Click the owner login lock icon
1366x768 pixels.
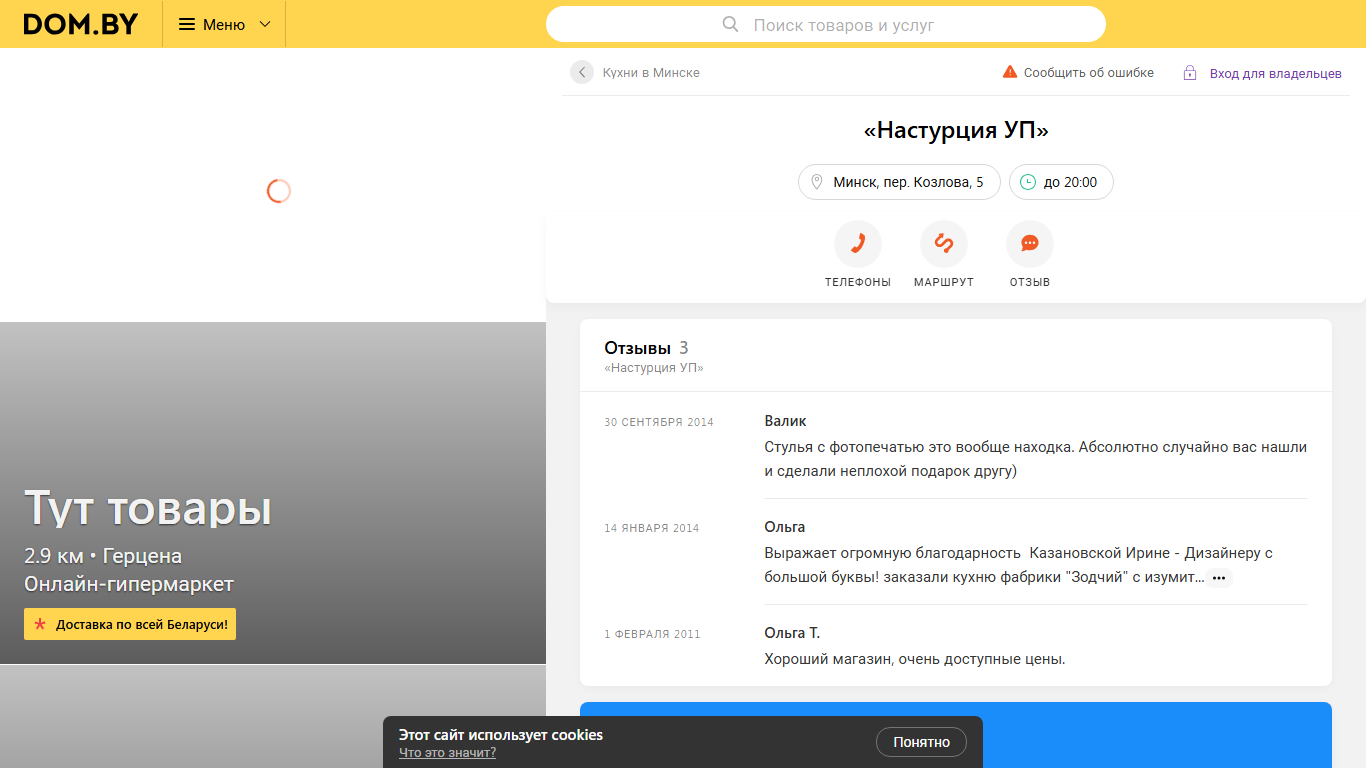tap(1190, 73)
